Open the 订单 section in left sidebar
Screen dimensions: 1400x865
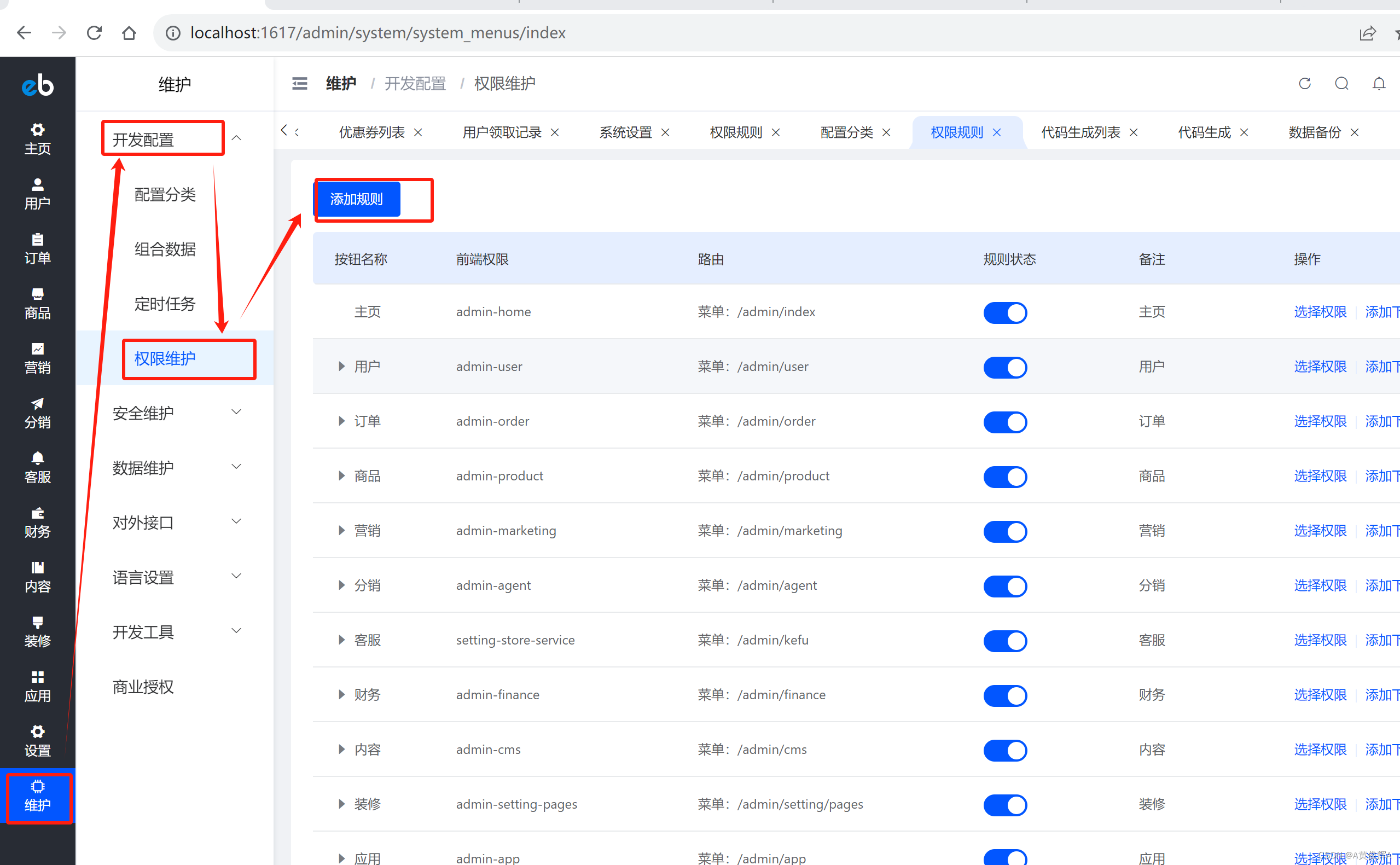click(x=37, y=248)
